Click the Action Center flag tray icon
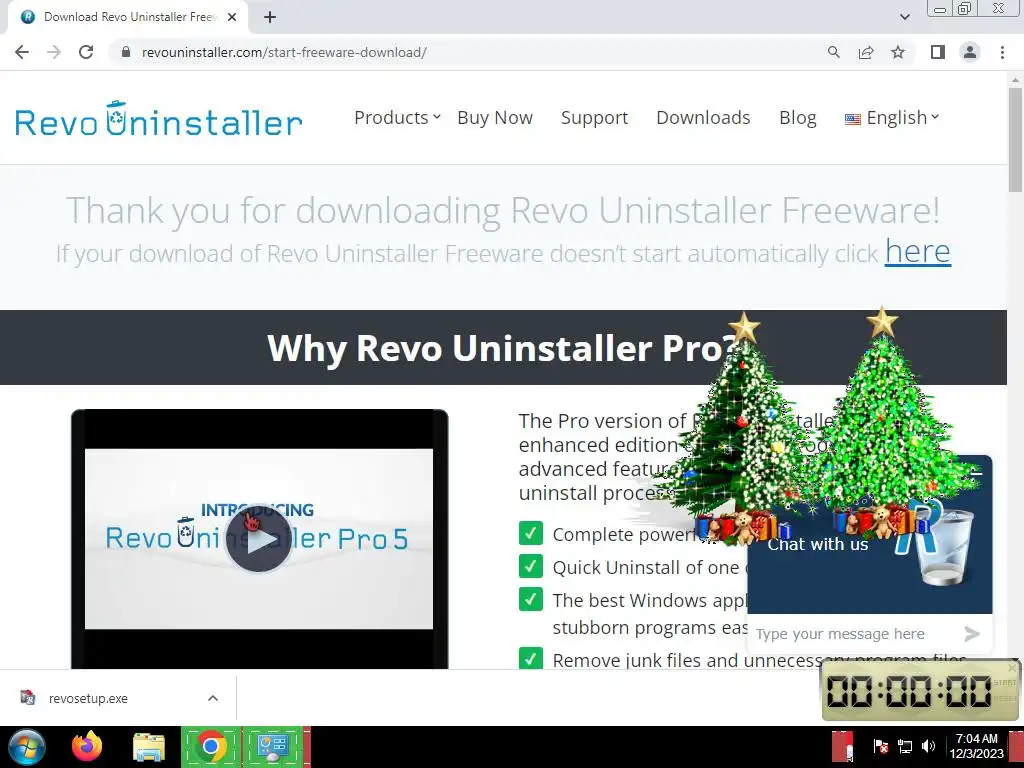Screen dimensions: 1024x768 [x=880, y=746]
